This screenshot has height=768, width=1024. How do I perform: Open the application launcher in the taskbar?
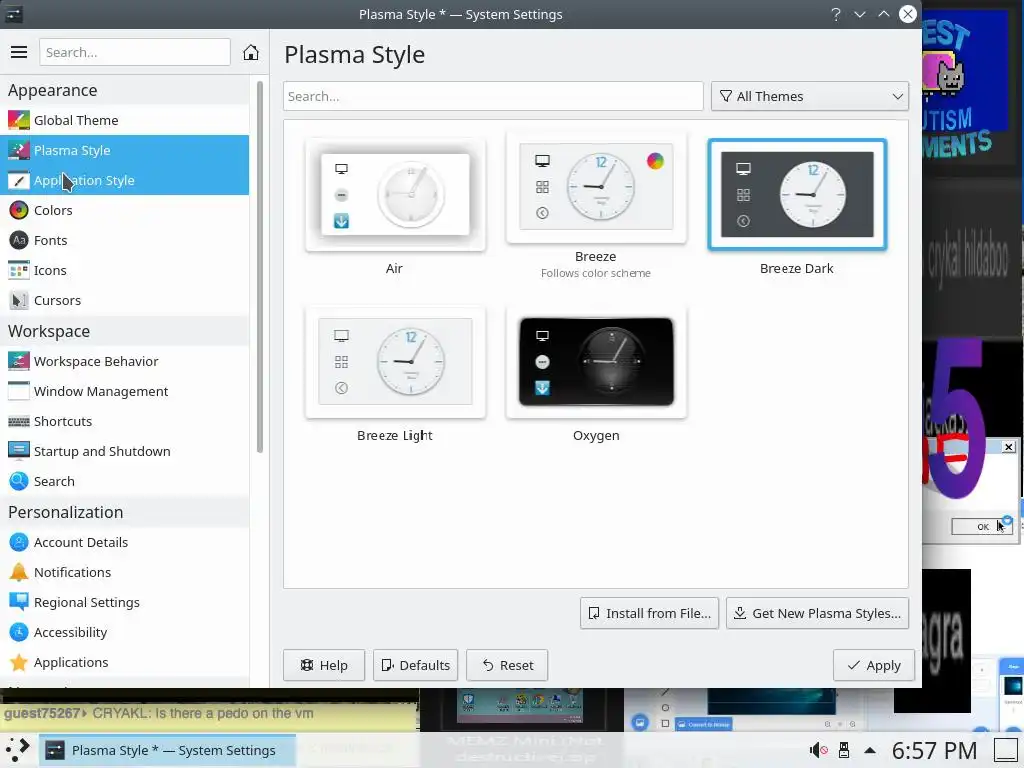[x=18, y=750]
